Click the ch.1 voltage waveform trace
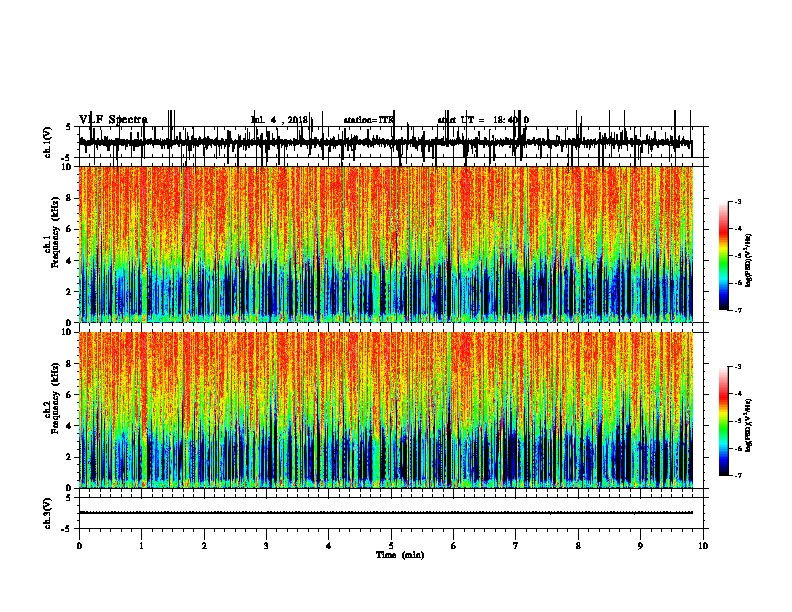Screen dimensions: 792x612 click(x=386, y=143)
